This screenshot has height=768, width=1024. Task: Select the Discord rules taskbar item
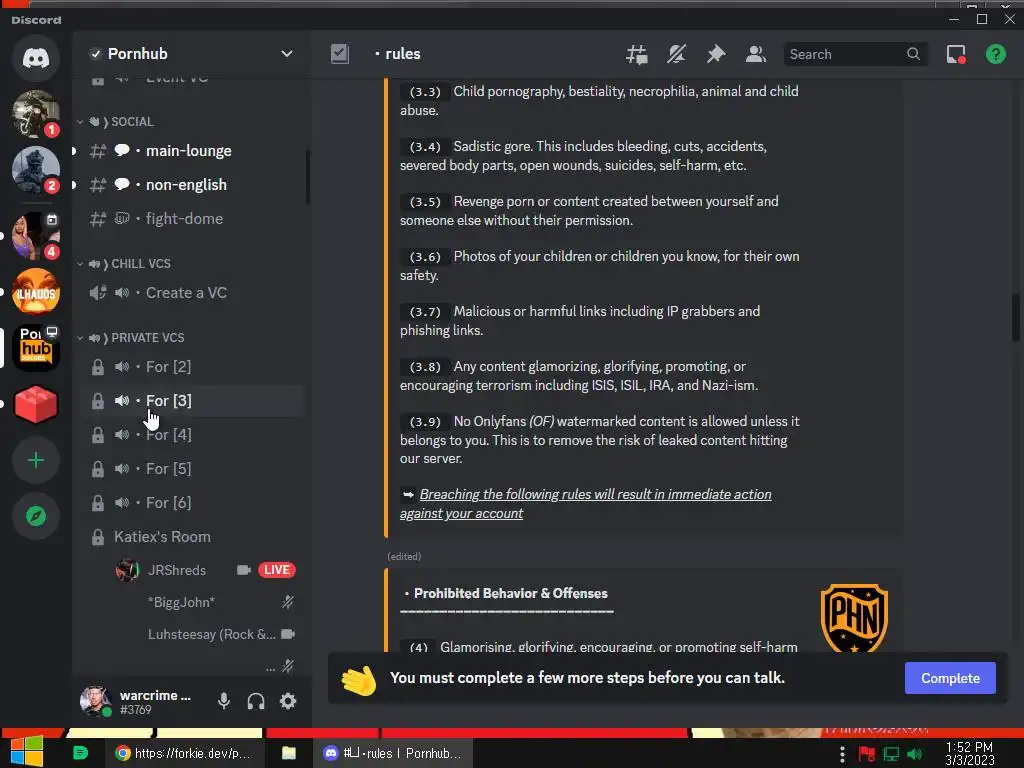tap(392, 753)
